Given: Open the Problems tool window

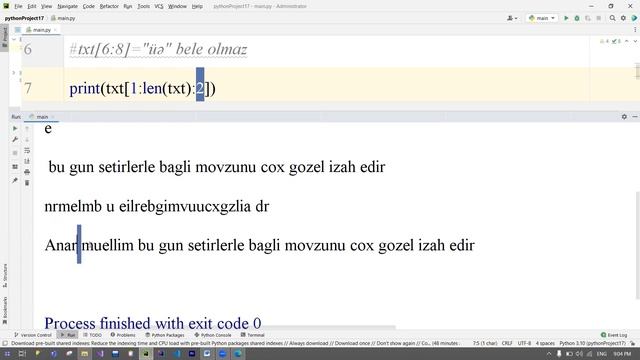Looking at the screenshot, I should click(123, 335).
